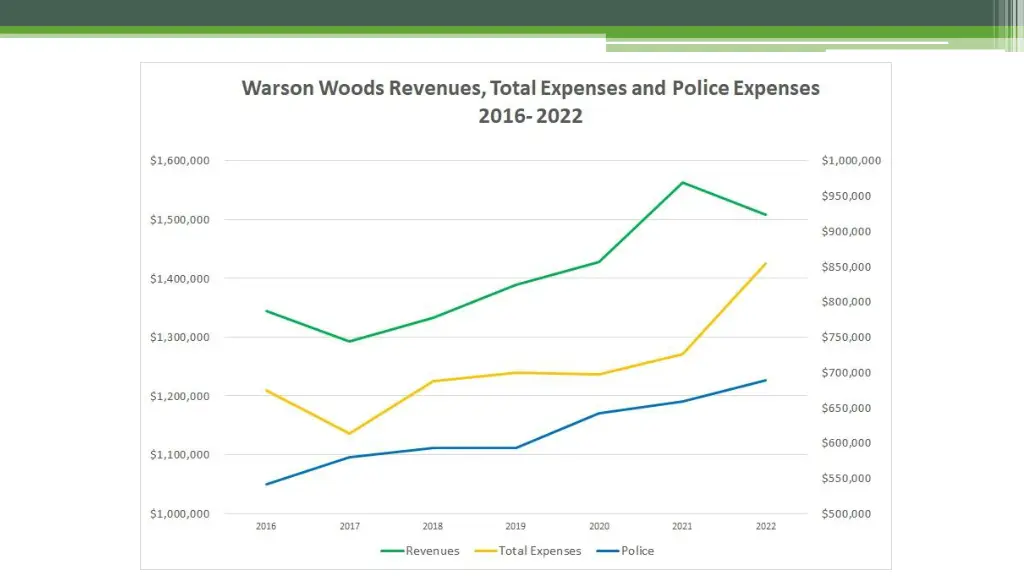Select the Revenues legend entry

pos(432,551)
